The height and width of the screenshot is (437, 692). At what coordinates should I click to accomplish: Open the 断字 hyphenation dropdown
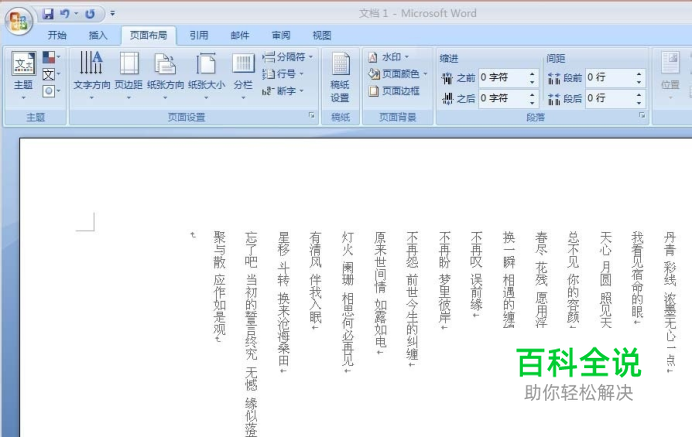click(x=283, y=91)
